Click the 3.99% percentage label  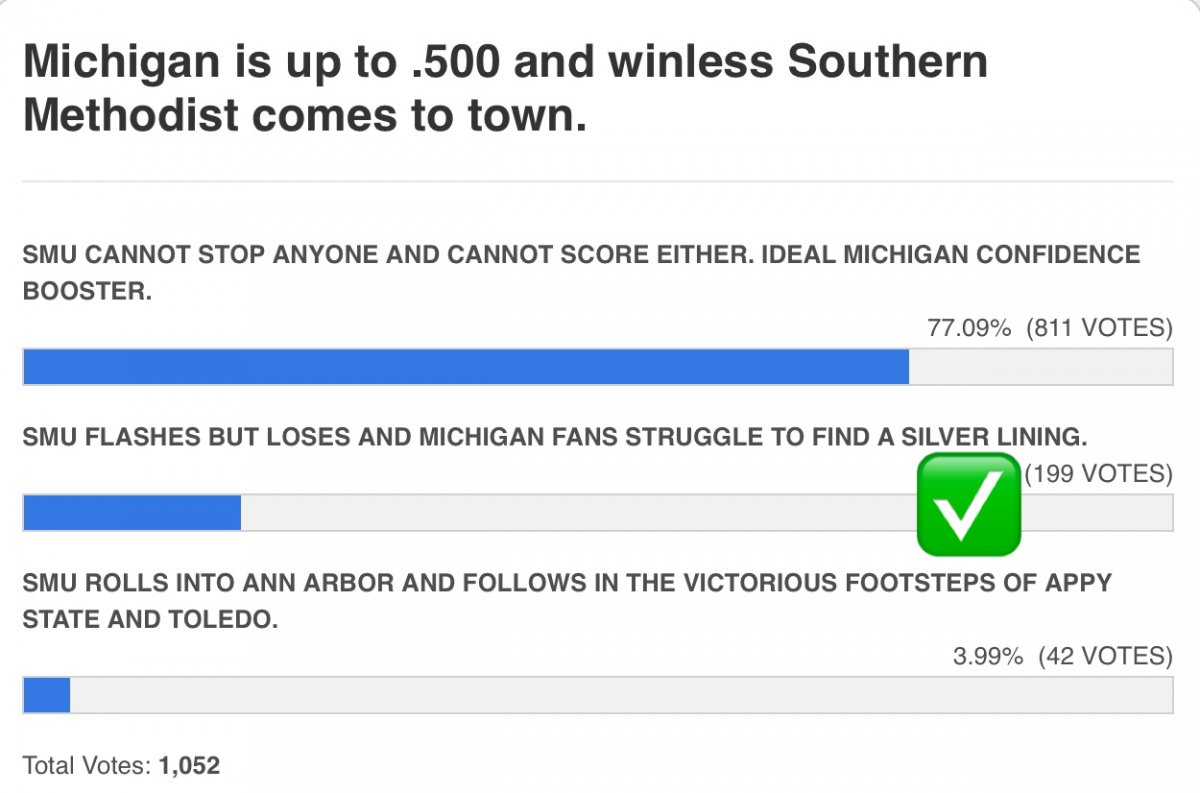pyautogui.click(x=988, y=656)
